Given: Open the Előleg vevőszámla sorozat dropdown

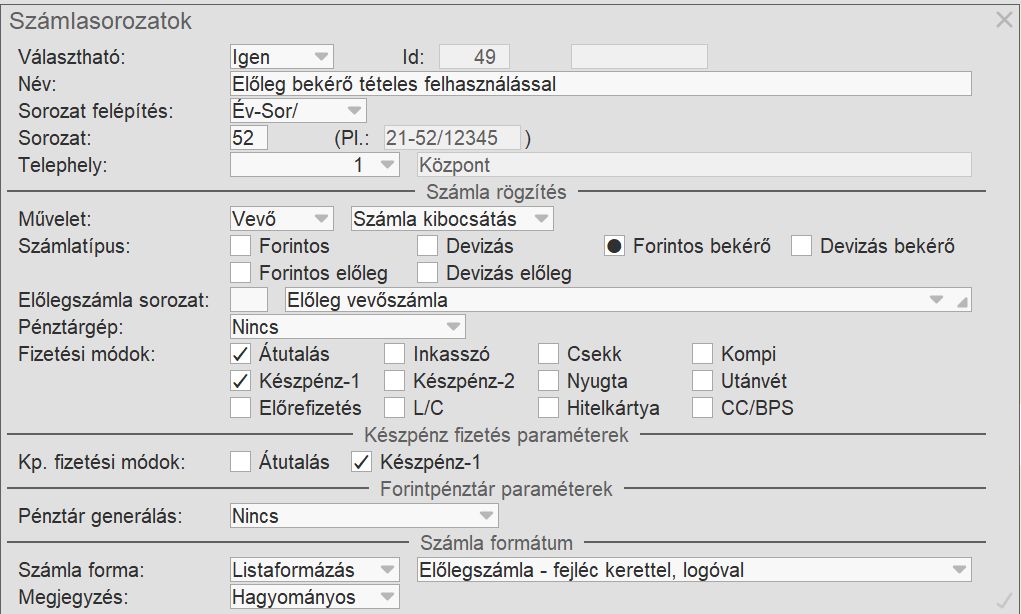Looking at the screenshot, I should click(936, 299).
